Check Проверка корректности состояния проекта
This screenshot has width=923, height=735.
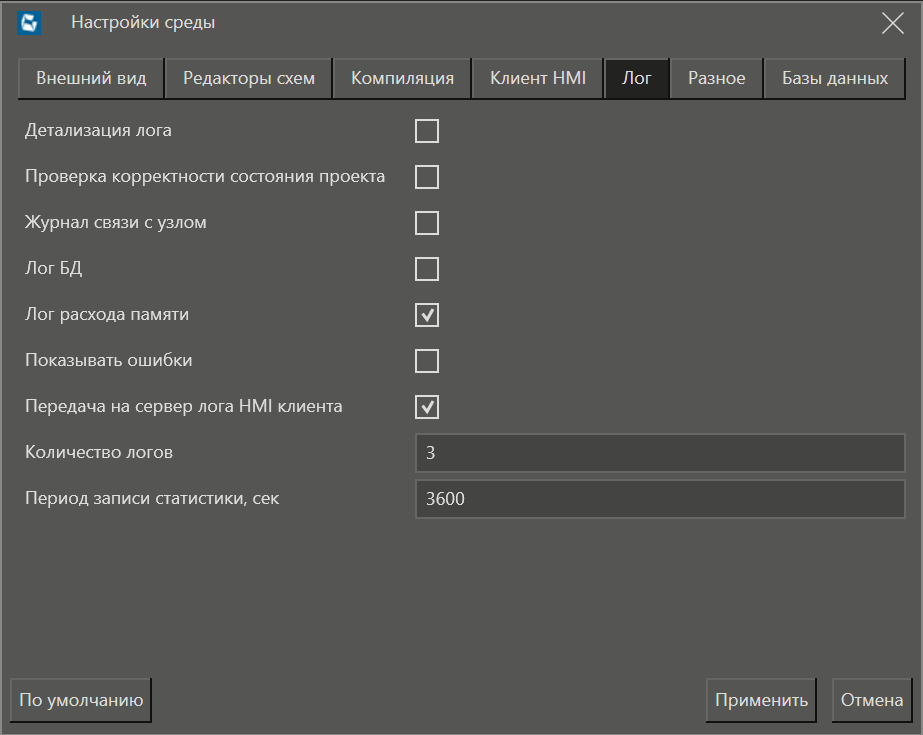pos(427,177)
